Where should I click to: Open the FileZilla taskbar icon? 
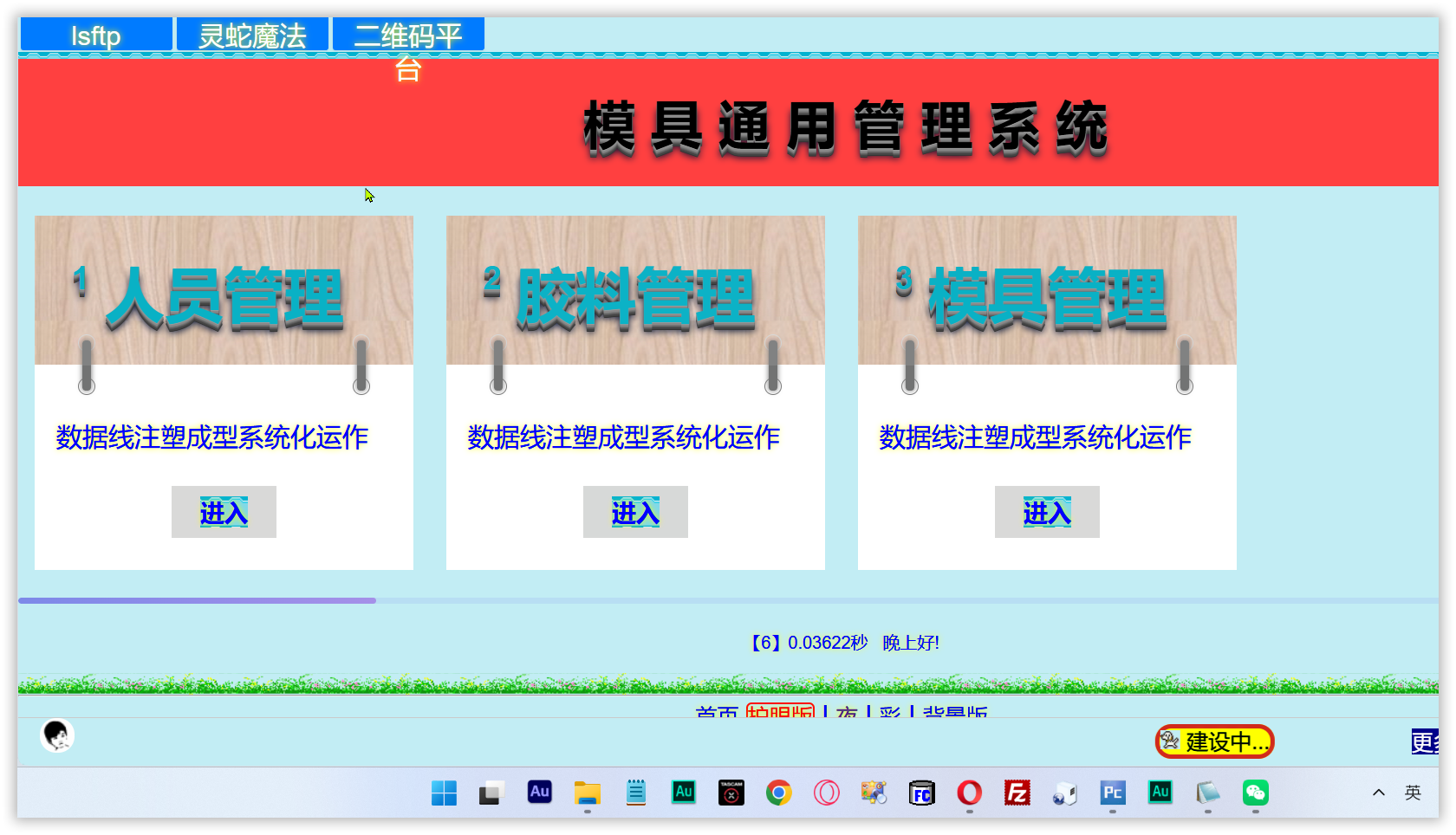[1017, 793]
